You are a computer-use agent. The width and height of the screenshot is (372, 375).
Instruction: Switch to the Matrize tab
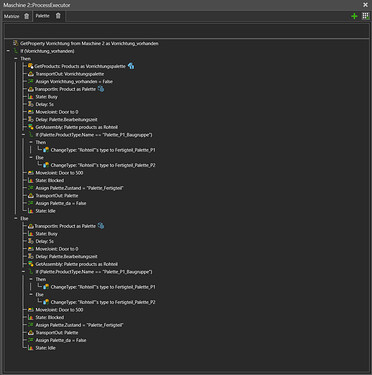coord(12,16)
